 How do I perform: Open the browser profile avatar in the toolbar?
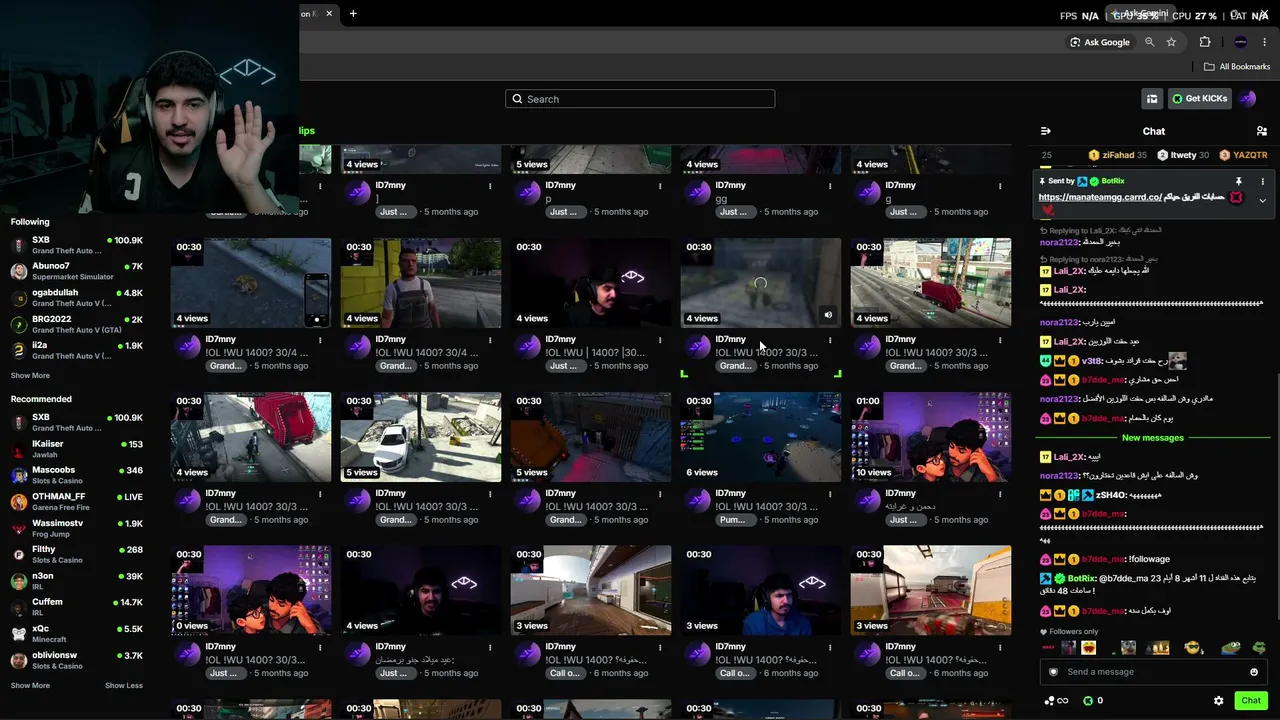click(x=1240, y=42)
